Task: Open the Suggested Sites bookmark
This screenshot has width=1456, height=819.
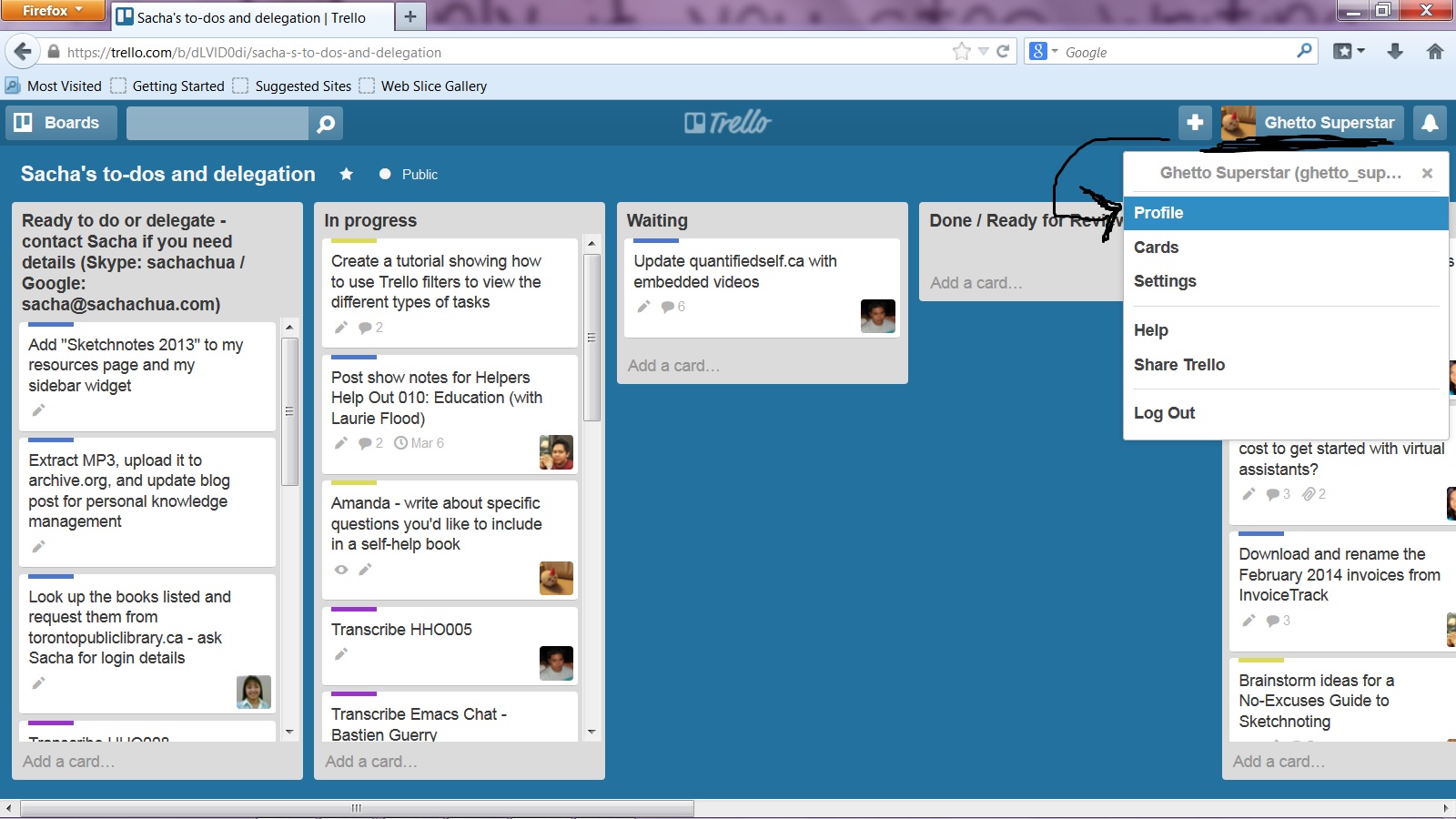Action: [292, 86]
